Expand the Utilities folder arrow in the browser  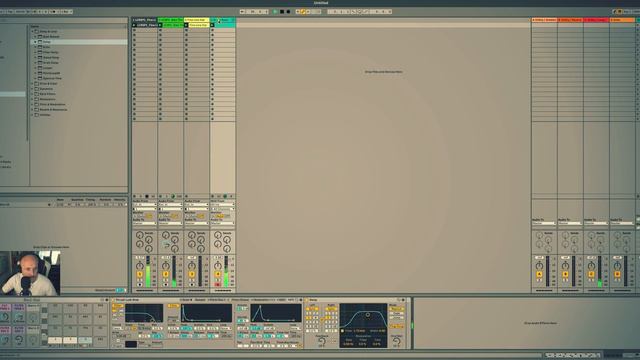[33, 115]
